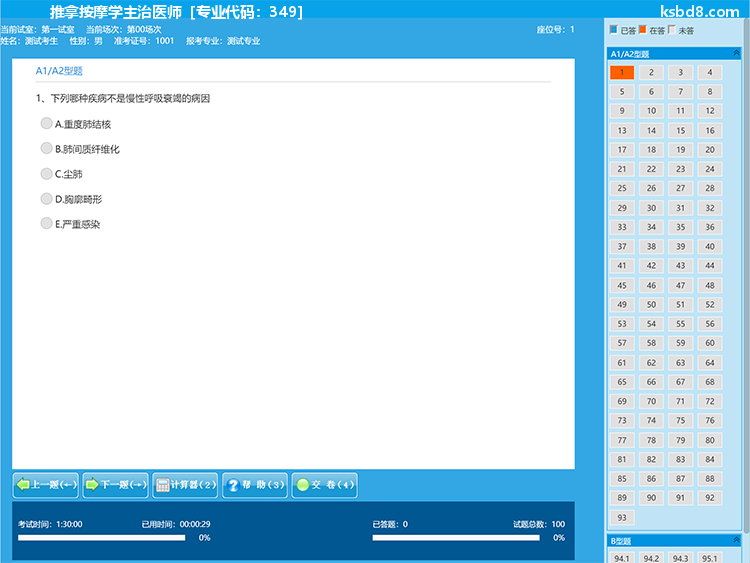Jump to question 67 in navigator
750x563 pixels.
click(x=680, y=382)
